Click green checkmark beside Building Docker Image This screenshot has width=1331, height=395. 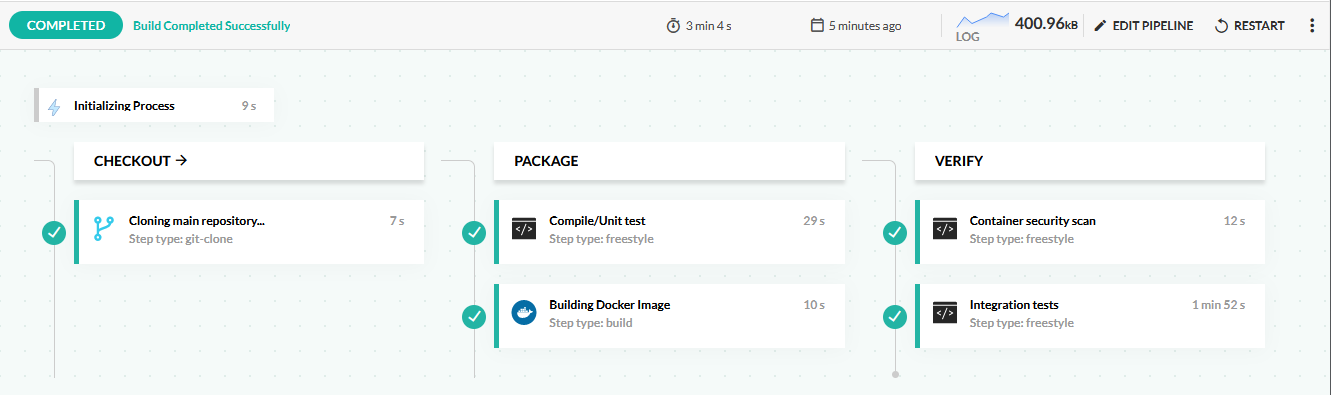click(474, 317)
